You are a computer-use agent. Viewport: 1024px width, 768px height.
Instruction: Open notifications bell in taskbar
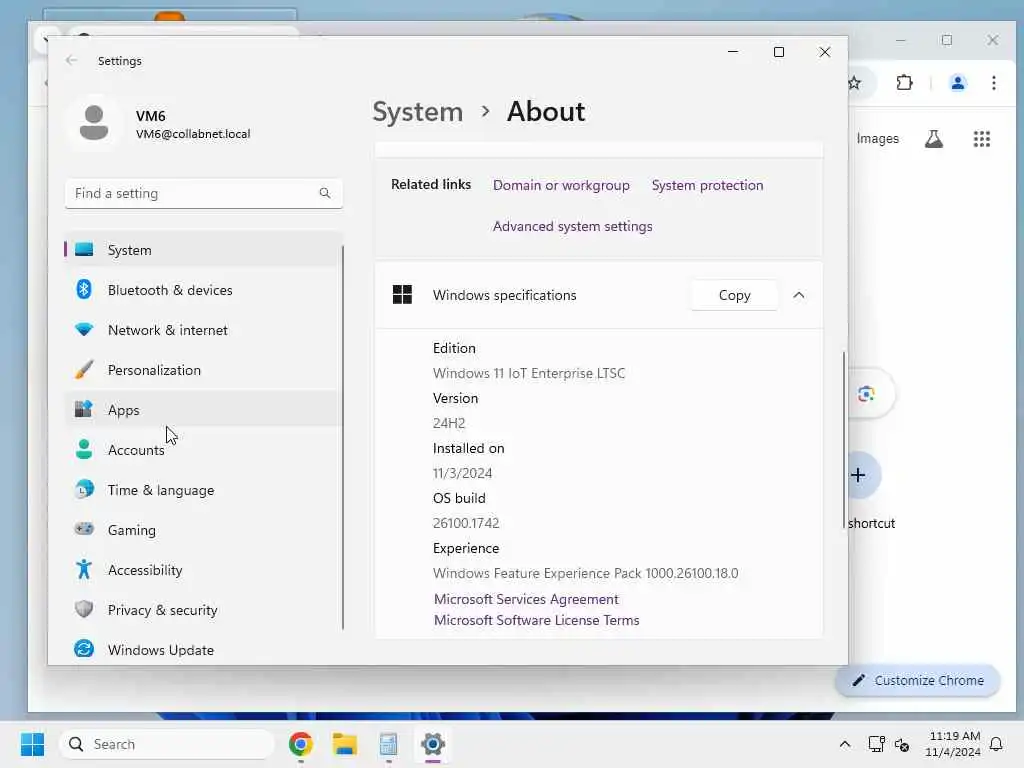coord(997,744)
